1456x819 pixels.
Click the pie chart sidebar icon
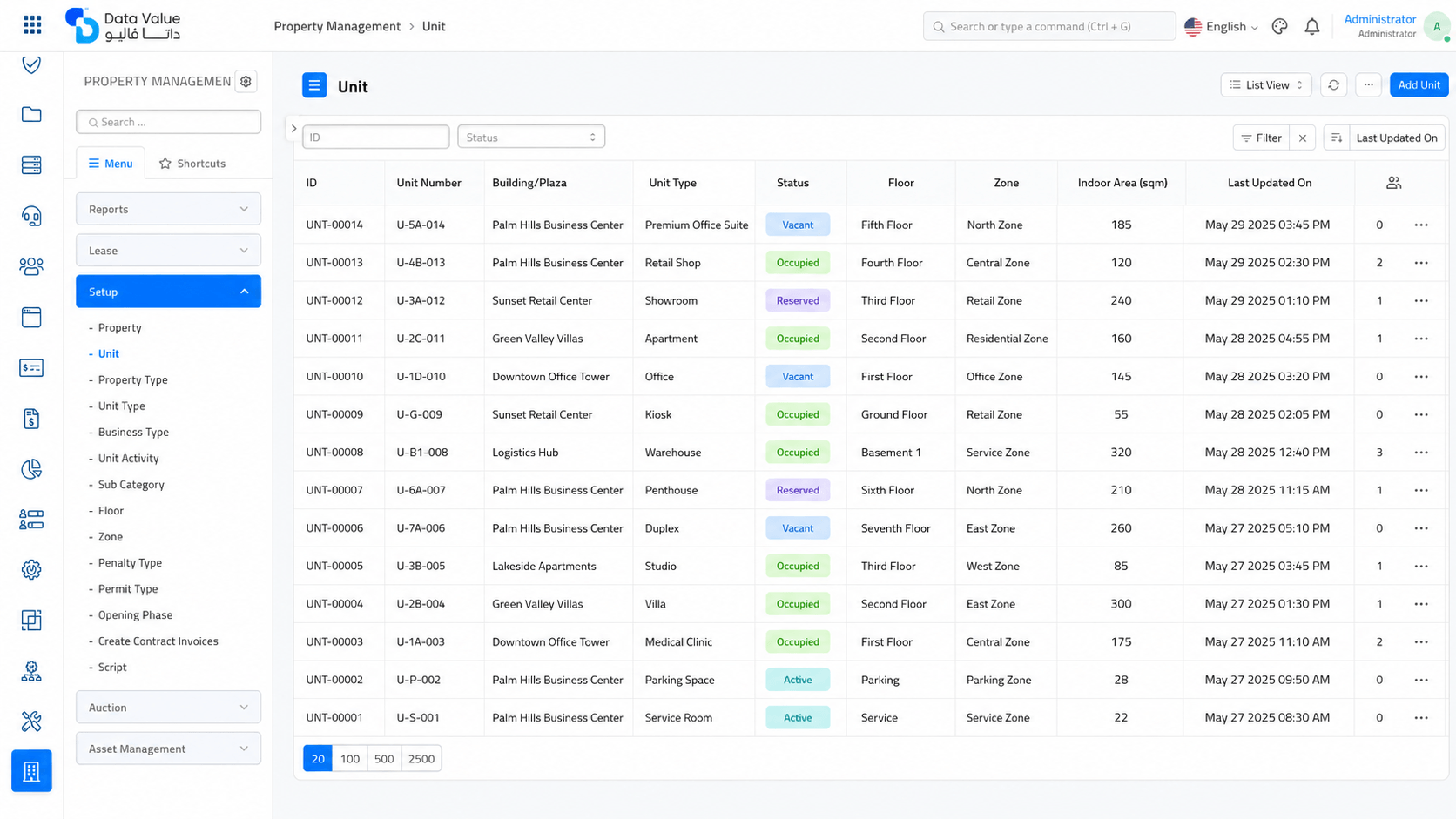click(x=31, y=469)
